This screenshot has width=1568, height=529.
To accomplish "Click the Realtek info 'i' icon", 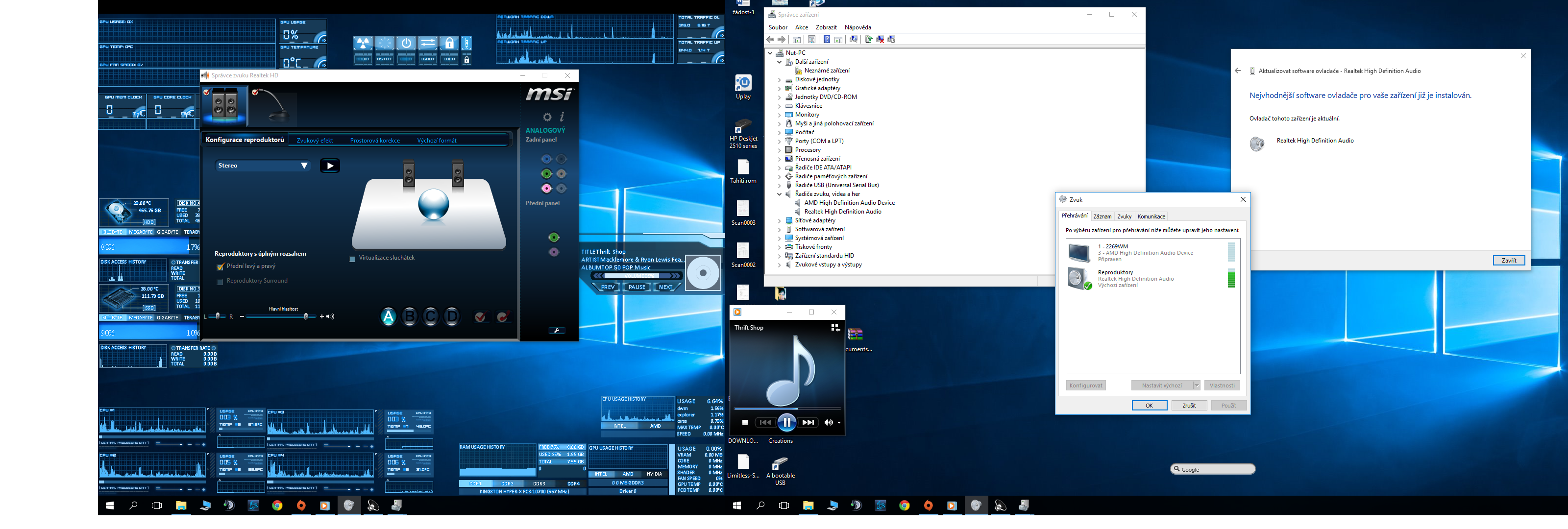I will point(562,116).
